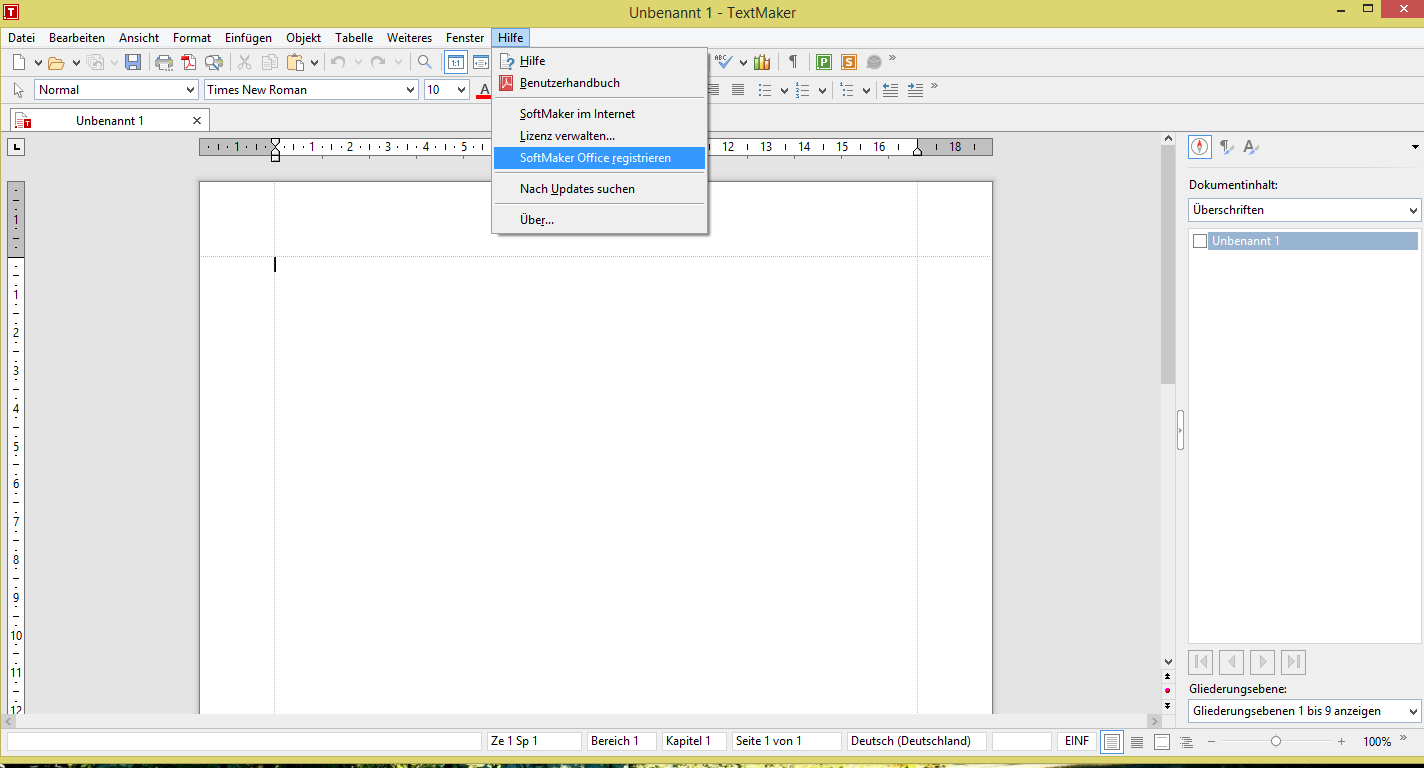Open the thesaurus books icon
Screen dimensions: 1424x768
pos(762,62)
